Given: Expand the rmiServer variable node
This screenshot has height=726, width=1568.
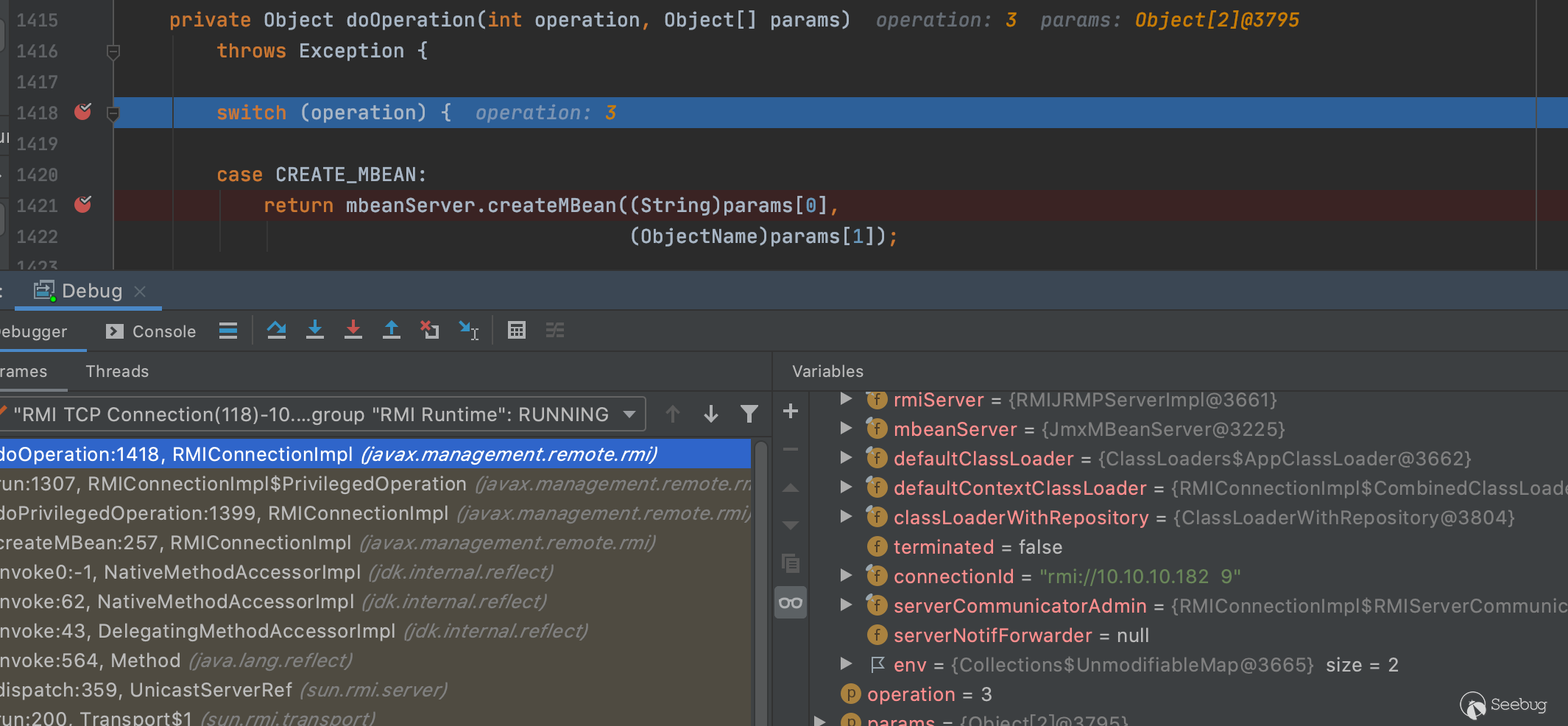Looking at the screenshot, I should 847,399.
